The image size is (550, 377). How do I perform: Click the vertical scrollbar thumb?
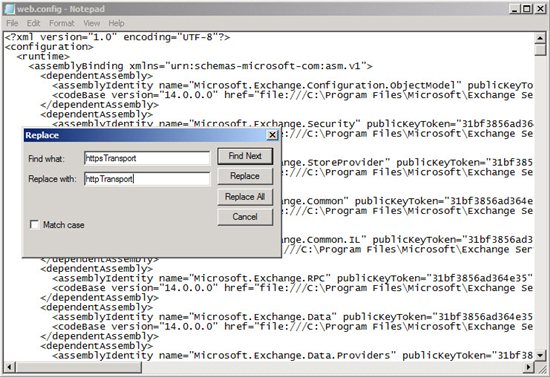click(540, 49)
